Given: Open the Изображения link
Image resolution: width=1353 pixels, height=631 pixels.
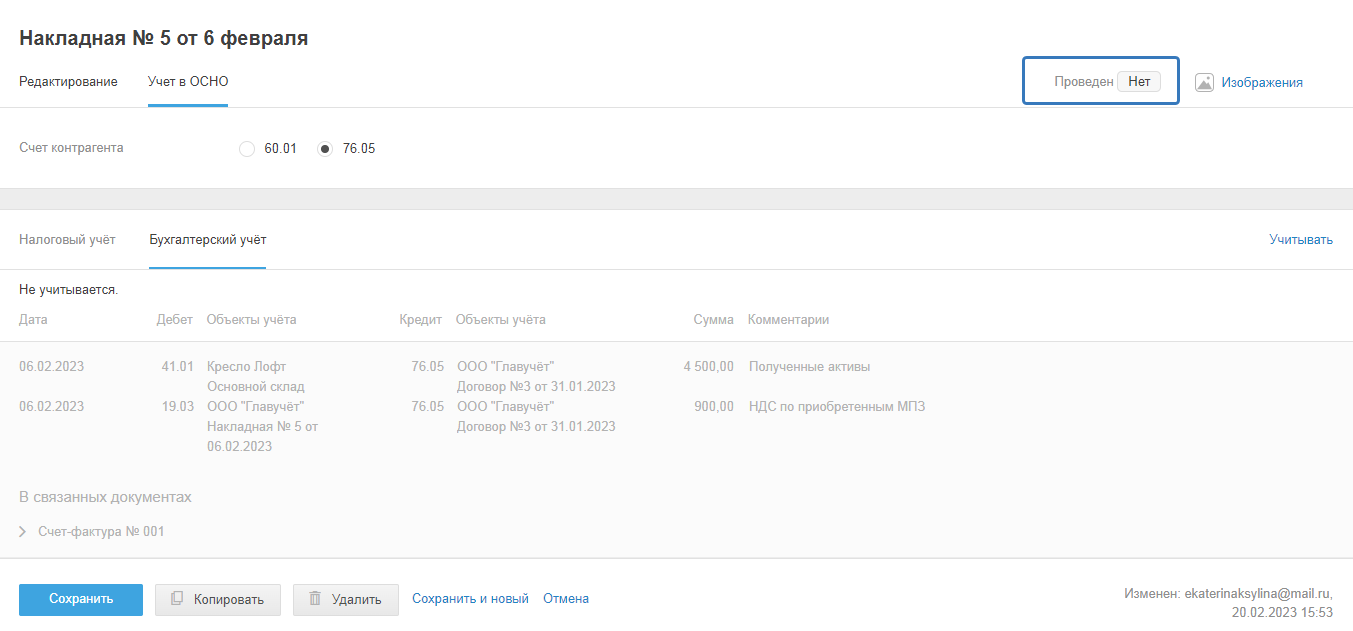Looking at the screenshot, I should (x=1262, y=83).
